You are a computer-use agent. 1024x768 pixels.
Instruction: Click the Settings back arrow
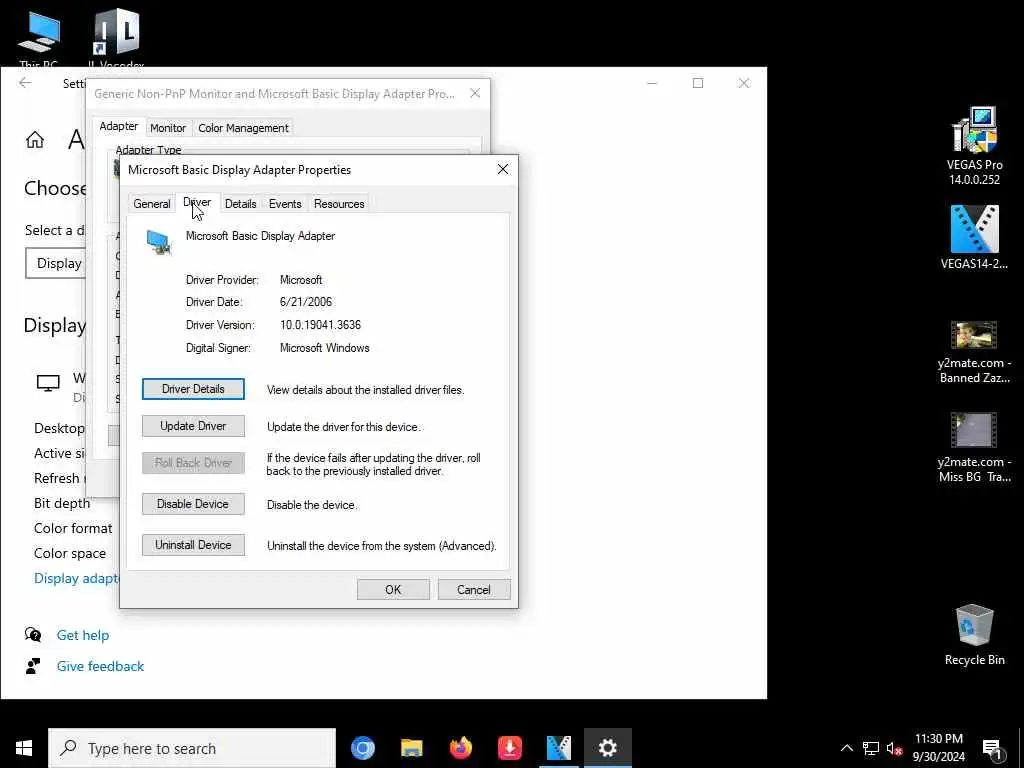25,83
